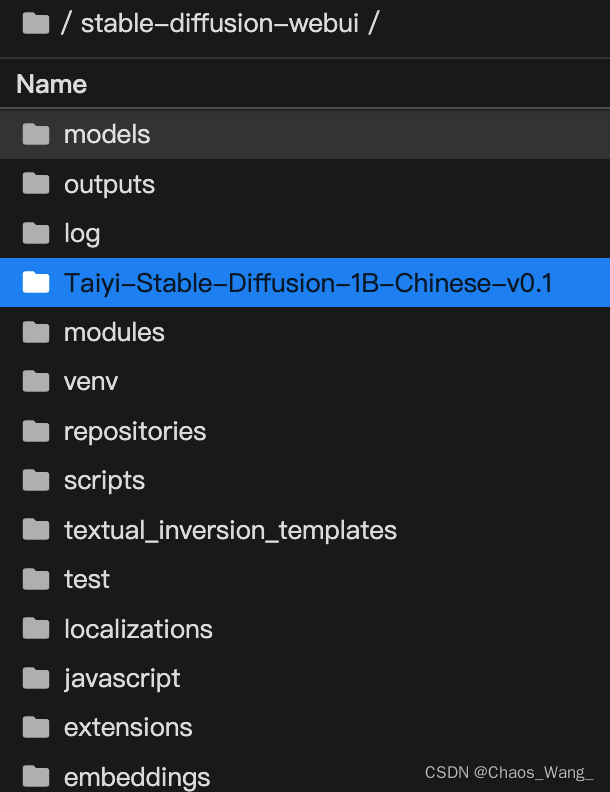
Task: Select the models folder name
Action: coord(107,134)
